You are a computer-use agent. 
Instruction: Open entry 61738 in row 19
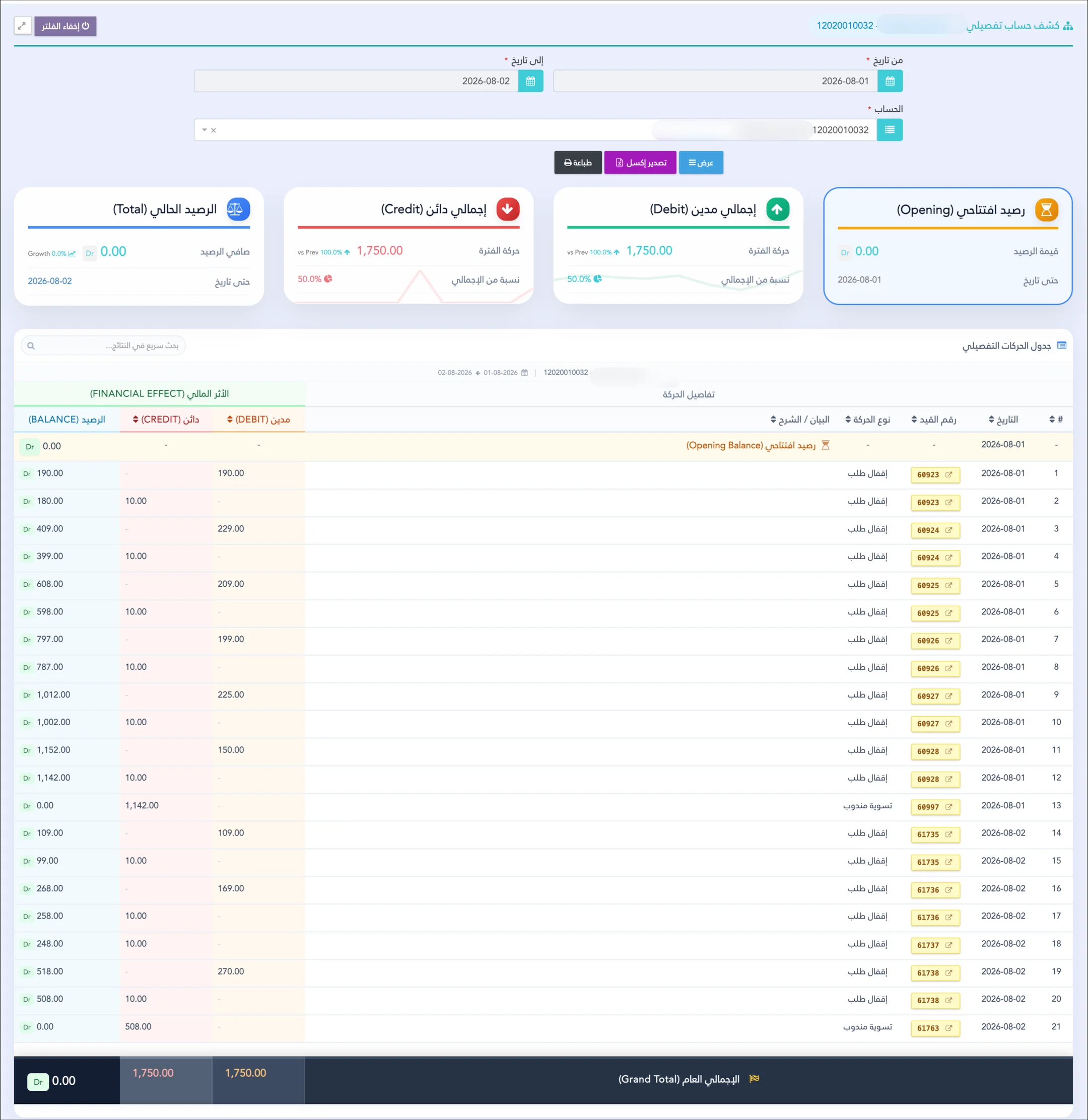click(x=935, y=972)
